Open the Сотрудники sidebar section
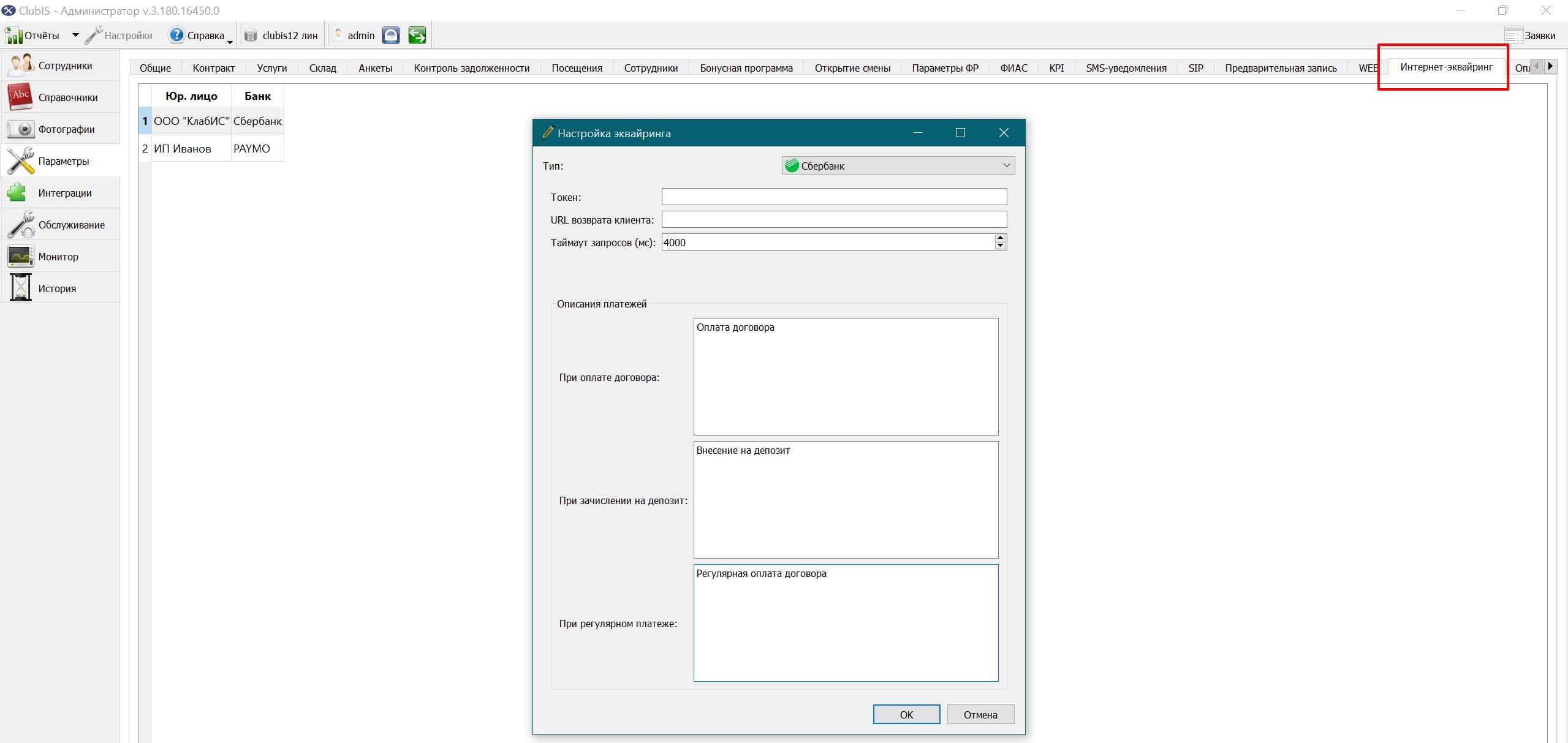 60,66
